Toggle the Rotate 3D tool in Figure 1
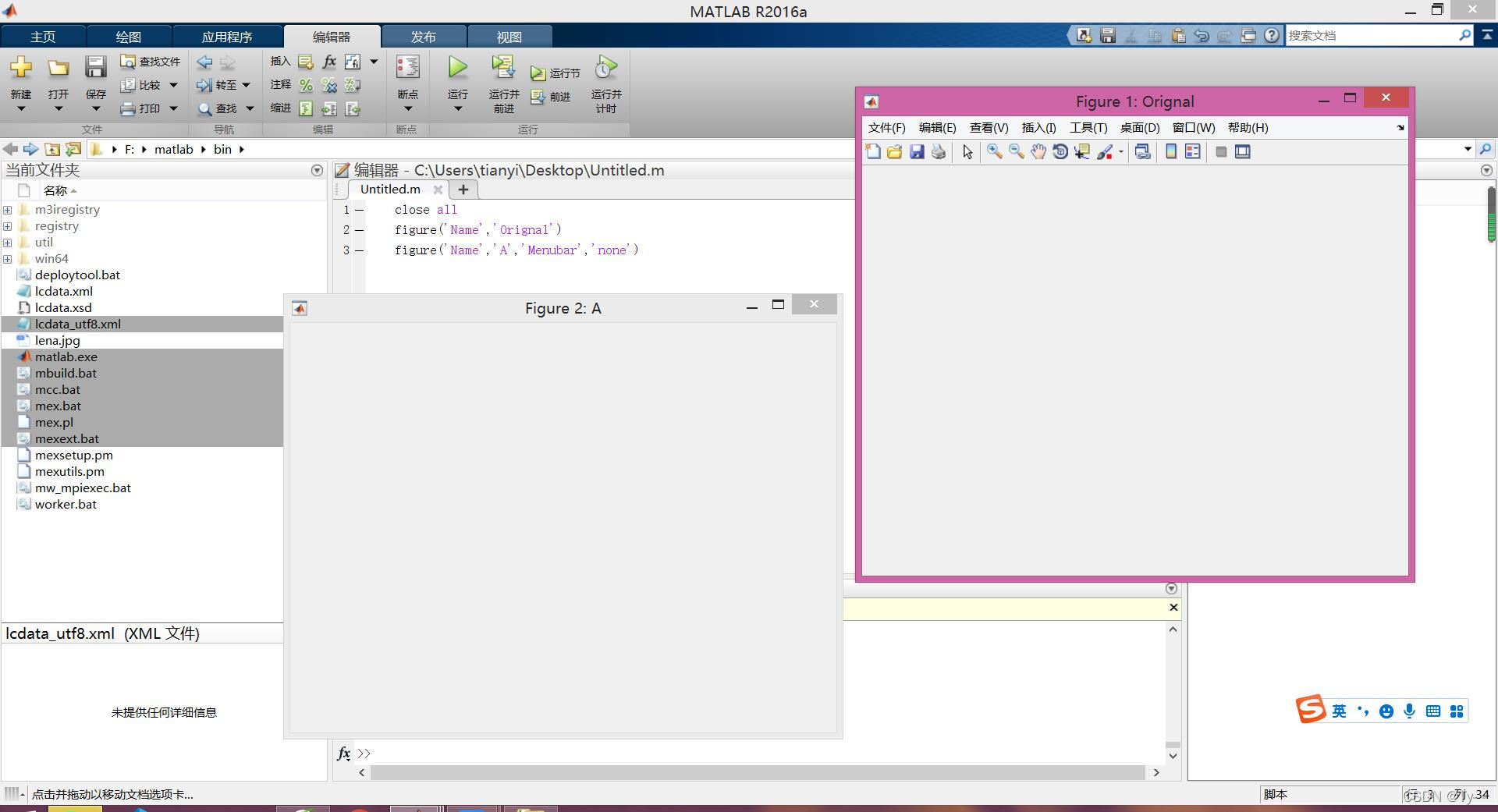The width and height of the screenshot is (1498, 812). pos(1060,152)
